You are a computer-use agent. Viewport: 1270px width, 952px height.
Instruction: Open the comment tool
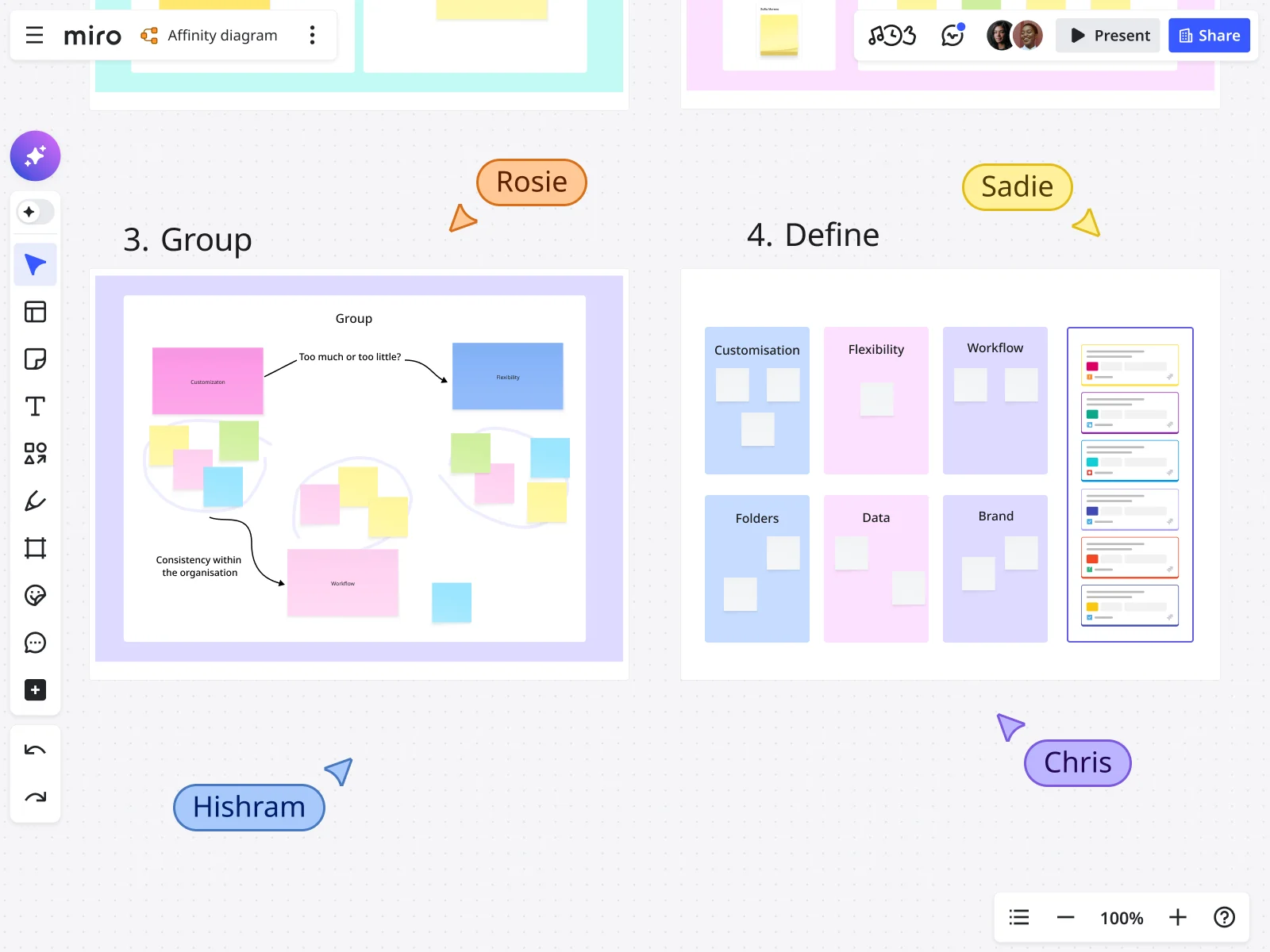pyautogui.click(x=35, y=643)
